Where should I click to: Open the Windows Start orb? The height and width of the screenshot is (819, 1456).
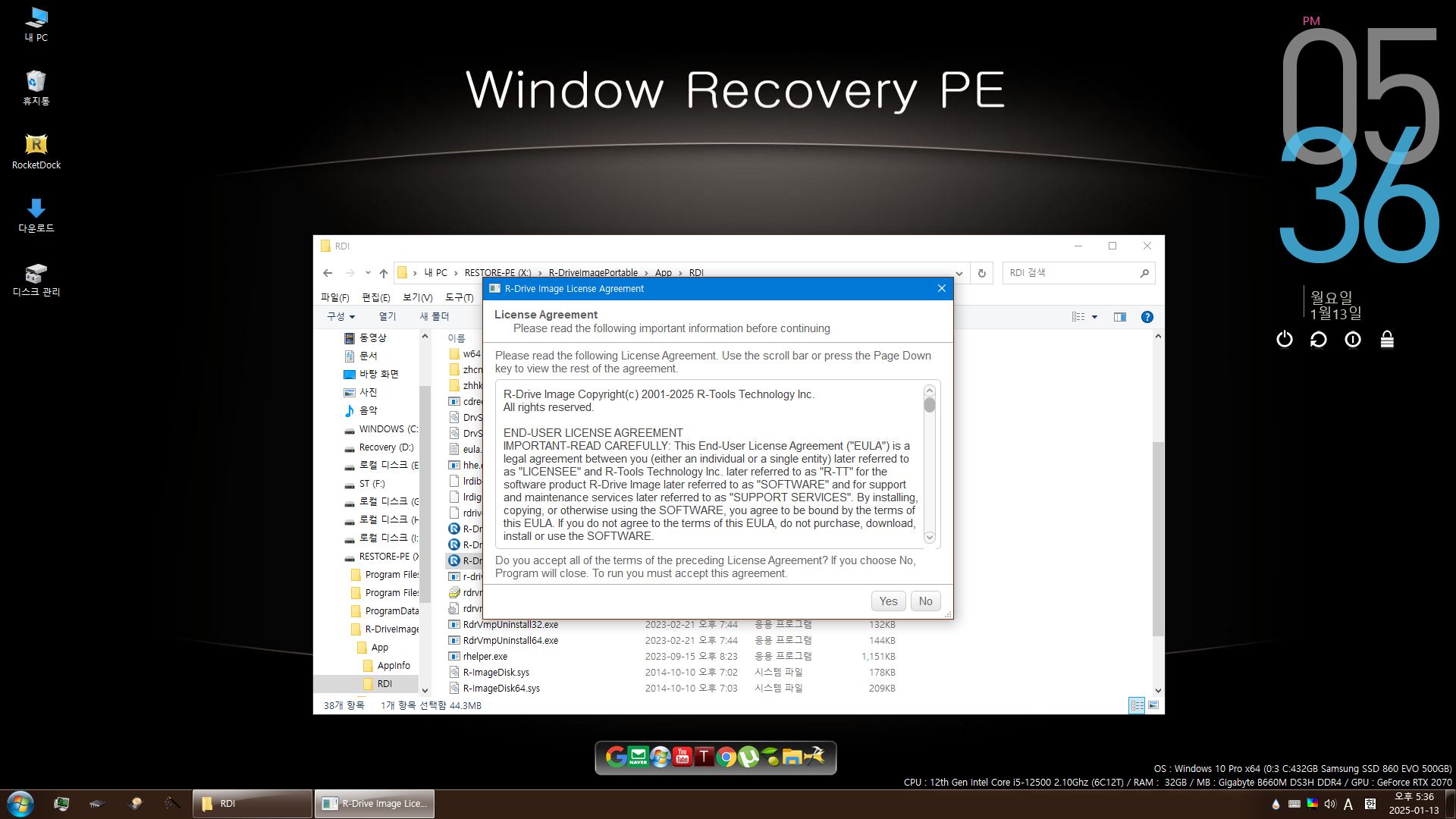20,804
